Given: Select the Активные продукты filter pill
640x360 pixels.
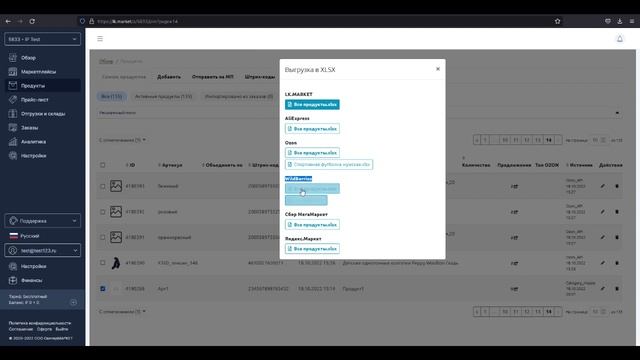Looking at the screenshot, I should click(x=163, y=97).
